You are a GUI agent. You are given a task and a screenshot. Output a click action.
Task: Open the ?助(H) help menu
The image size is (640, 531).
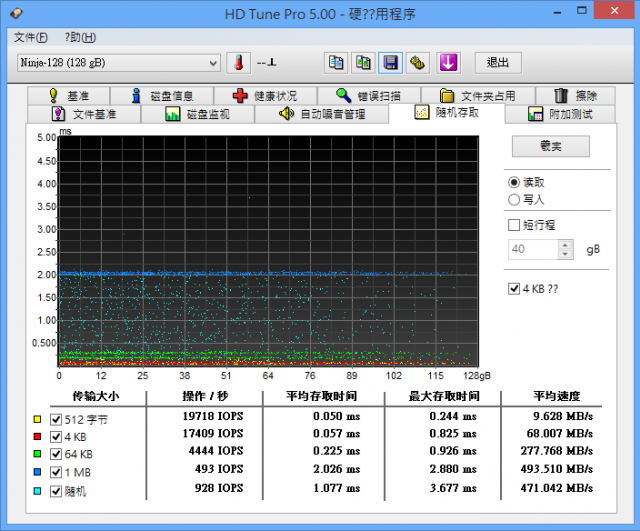pos(80,38)
